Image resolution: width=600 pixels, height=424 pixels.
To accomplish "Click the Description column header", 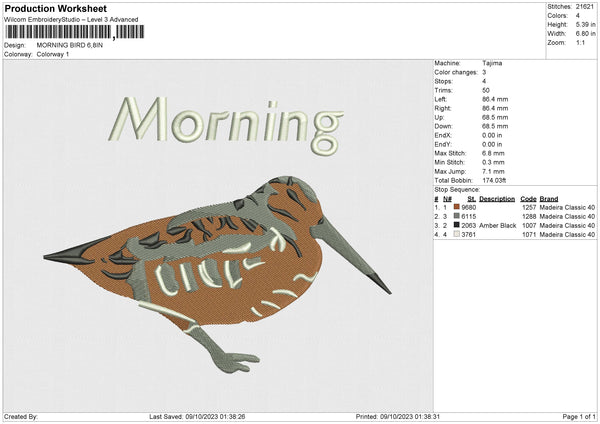I will pos(497,199).
